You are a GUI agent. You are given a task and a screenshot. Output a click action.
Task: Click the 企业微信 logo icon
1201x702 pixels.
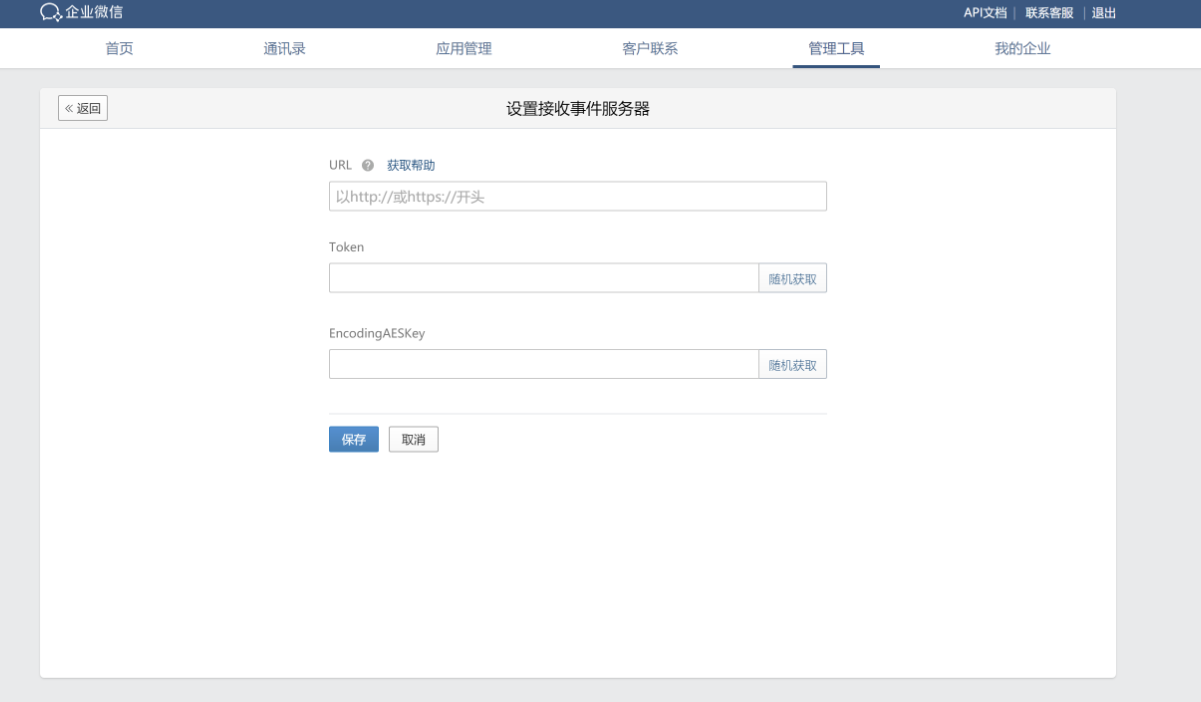coord(51,13)
